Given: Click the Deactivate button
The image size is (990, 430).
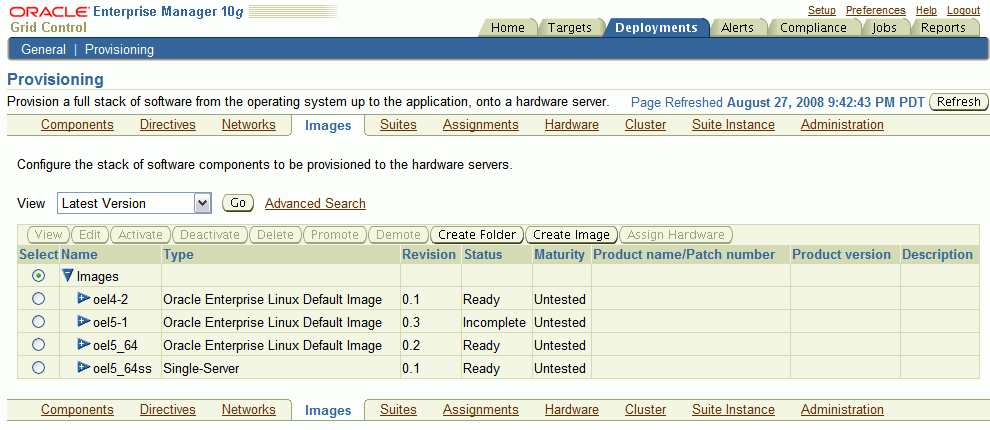Looking at the screenshot, I should (x=210, y=235).
